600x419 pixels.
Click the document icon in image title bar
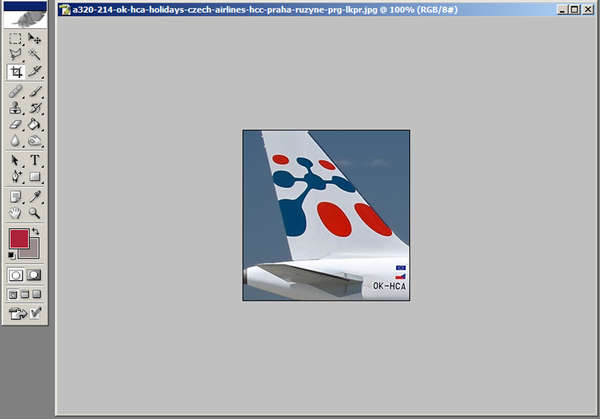tap(65, 10)
